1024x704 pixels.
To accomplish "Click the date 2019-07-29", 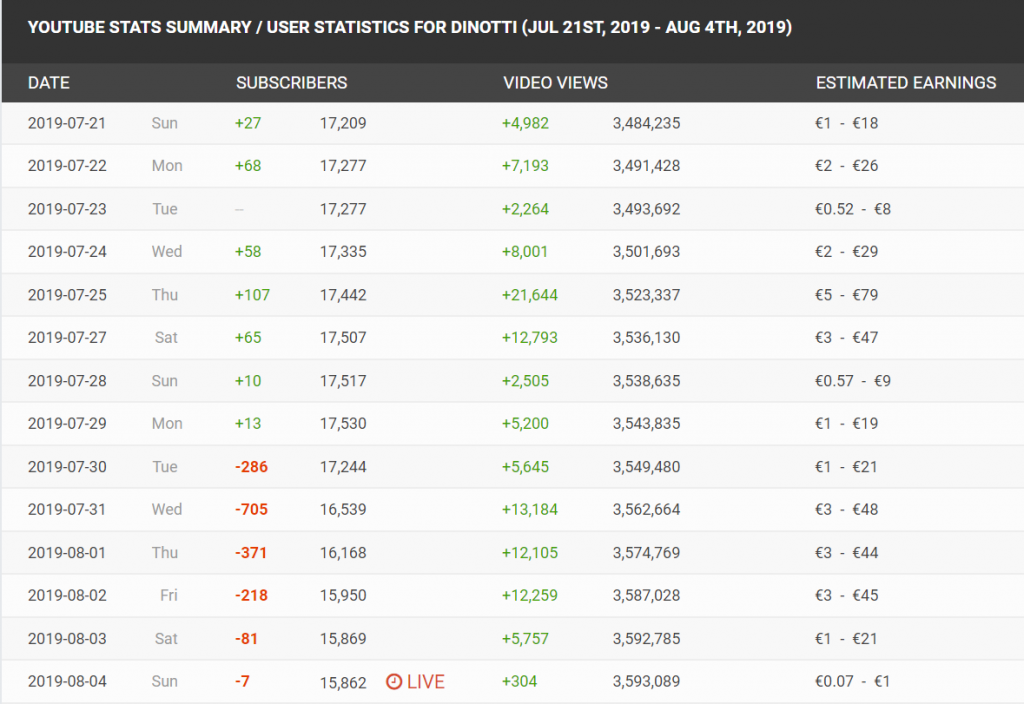I will [67, 423].
